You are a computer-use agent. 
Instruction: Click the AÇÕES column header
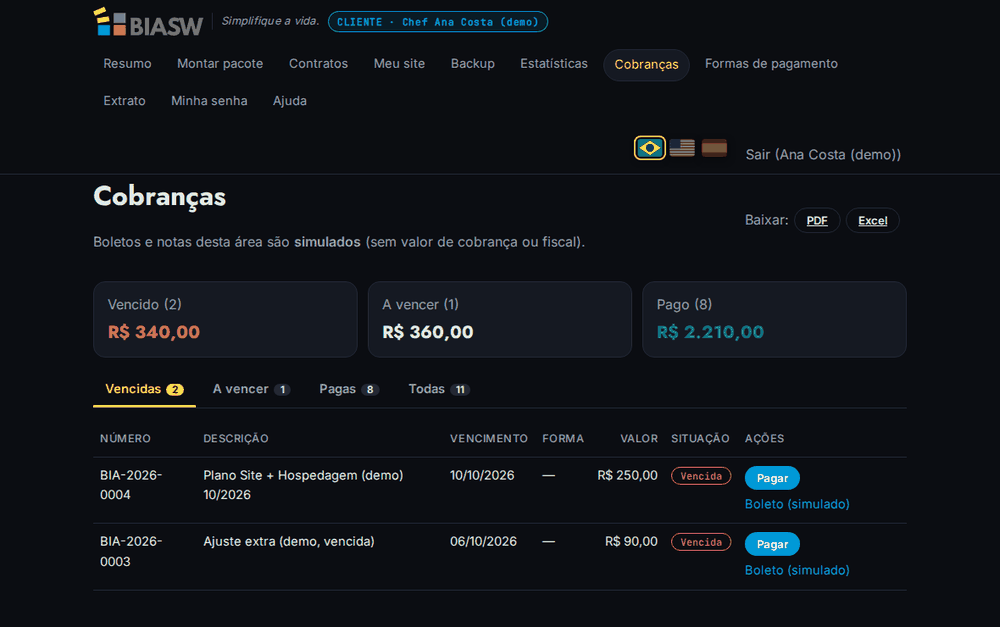765,438
